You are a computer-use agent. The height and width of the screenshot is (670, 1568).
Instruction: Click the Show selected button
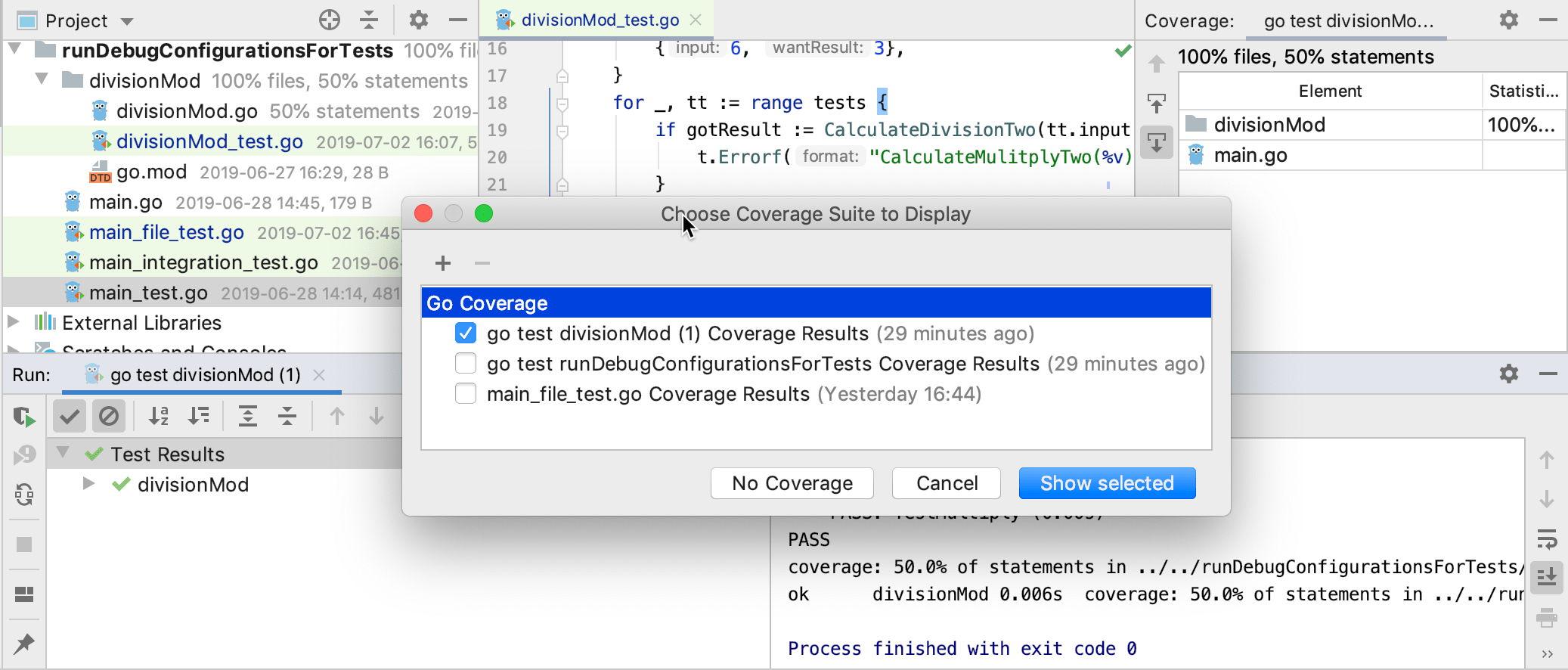click(1106, 483)
